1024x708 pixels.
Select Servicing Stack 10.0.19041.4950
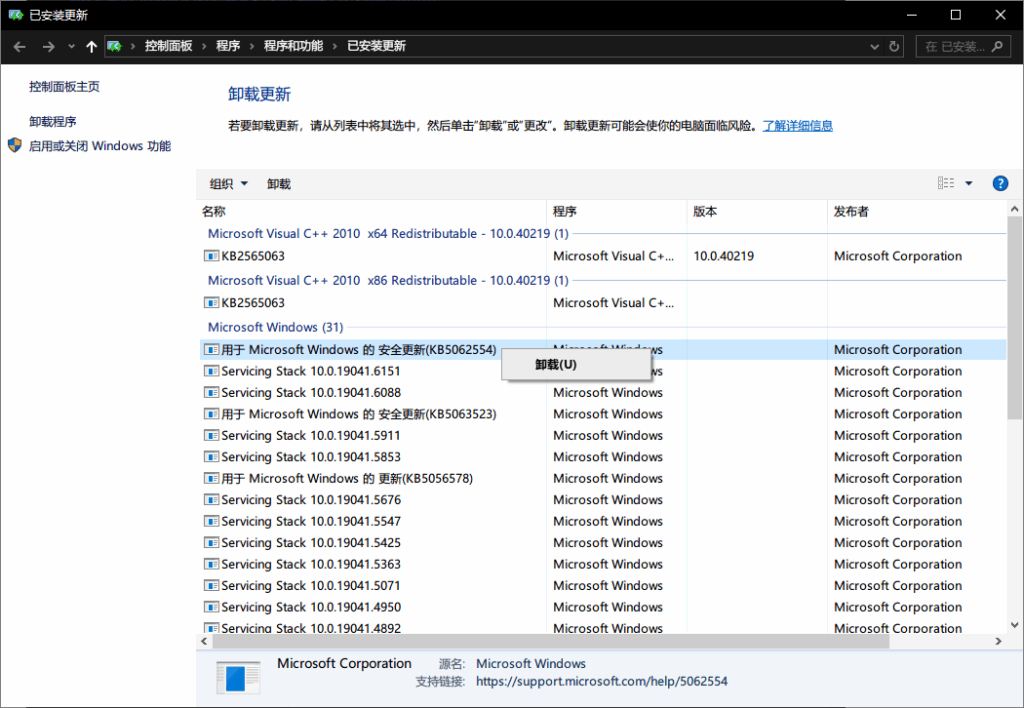pos(603,607)
